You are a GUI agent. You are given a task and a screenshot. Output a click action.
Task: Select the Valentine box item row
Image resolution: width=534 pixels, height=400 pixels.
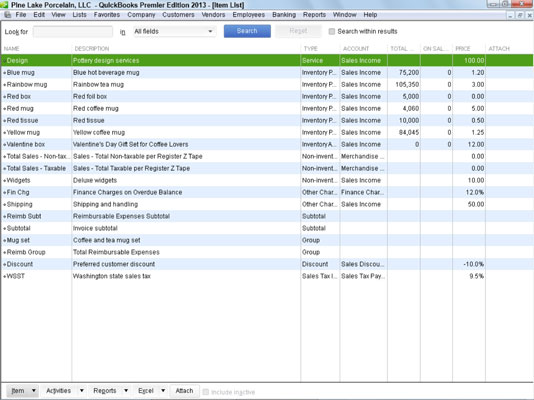pos(267,144)
